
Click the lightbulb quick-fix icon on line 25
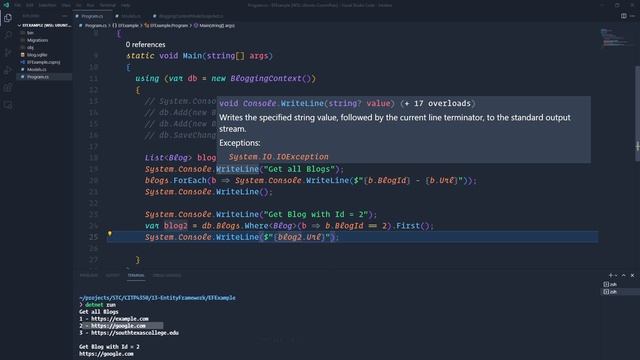pos(109,234)
